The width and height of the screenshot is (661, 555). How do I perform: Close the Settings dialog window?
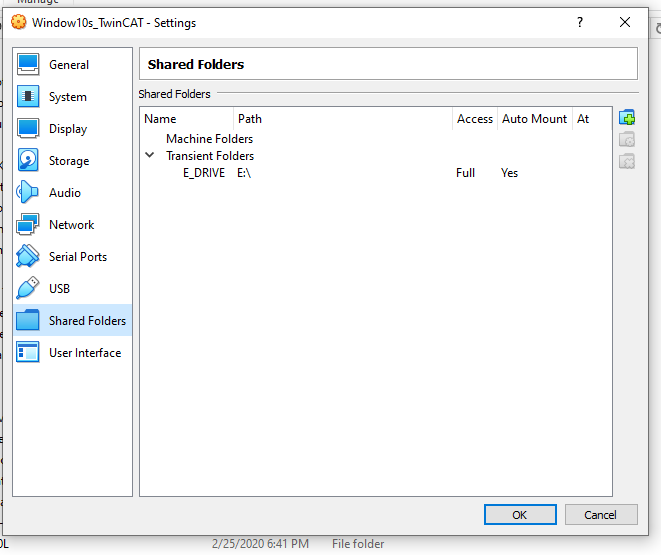tap(625, 22)
